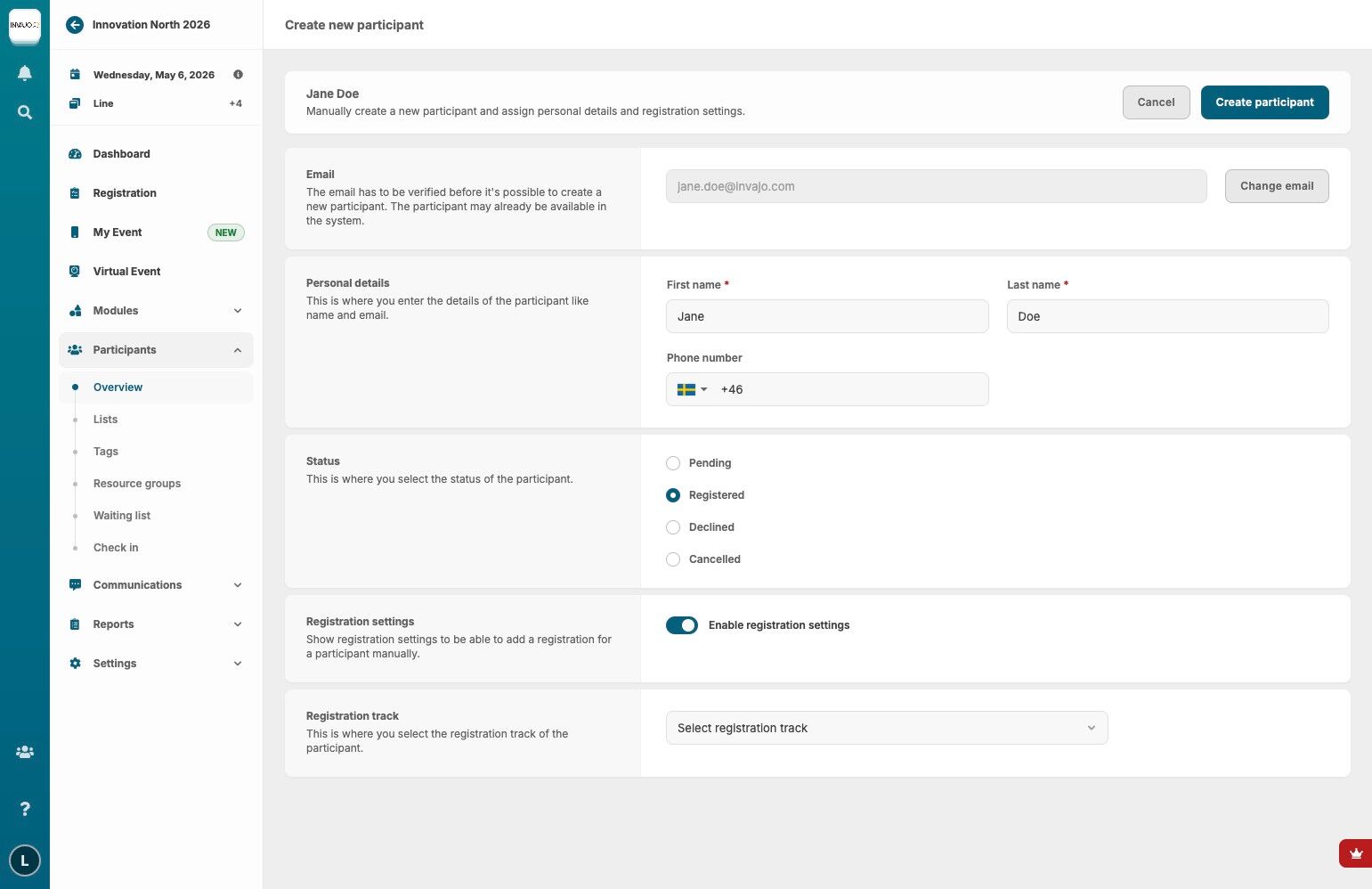Click the red crown icon

(1355, 853)
